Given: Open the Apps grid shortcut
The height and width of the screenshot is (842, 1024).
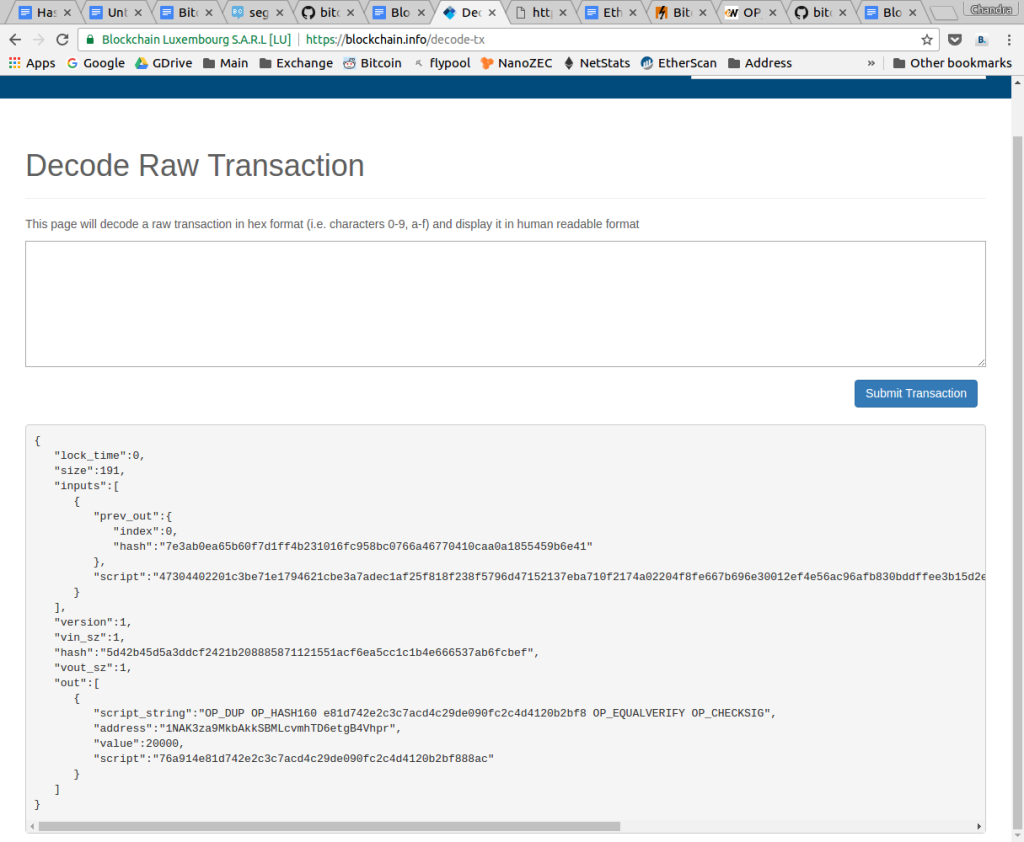Looking at the screenshot, I should click(x=32, y=63).
